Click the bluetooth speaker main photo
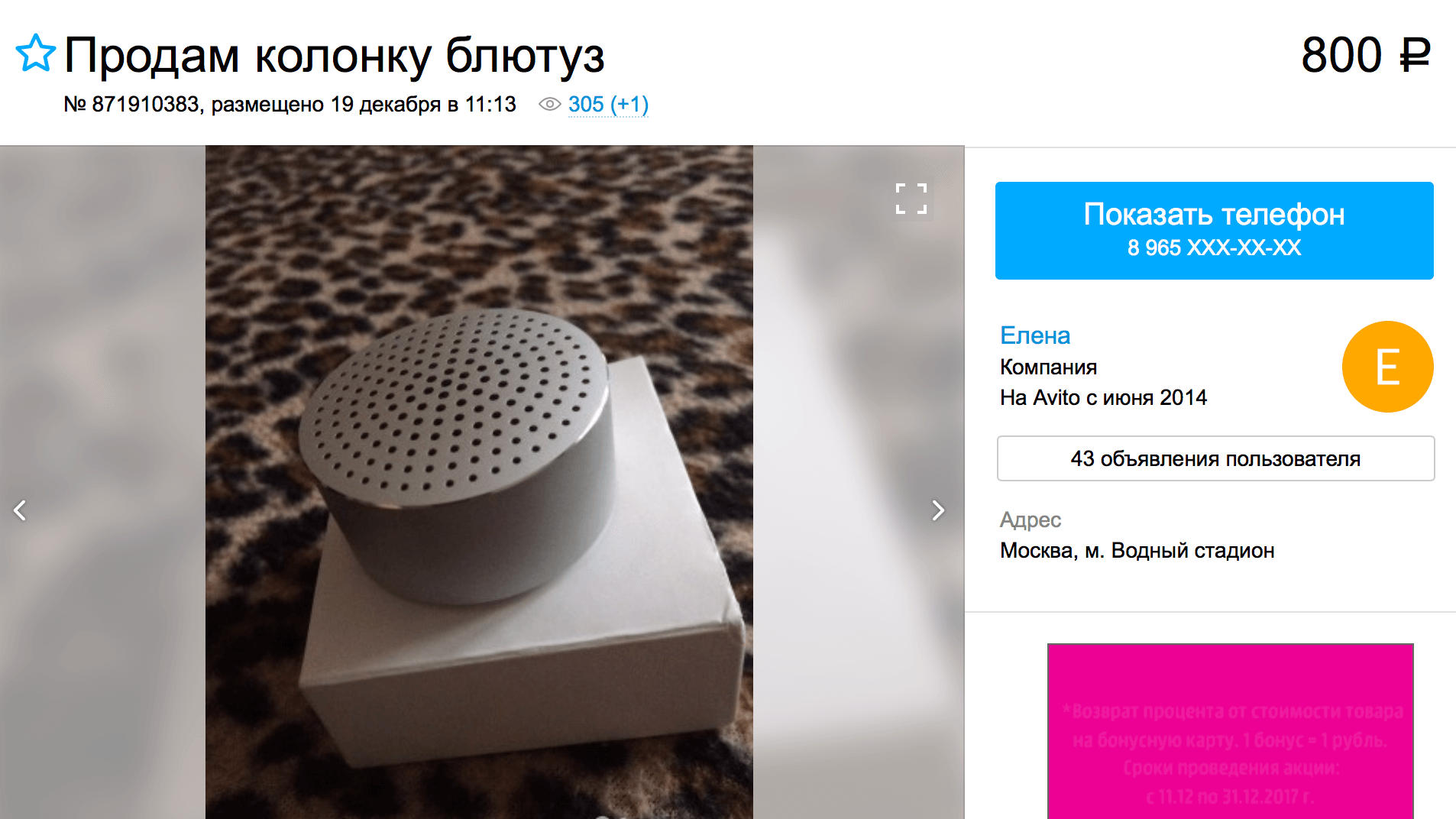This screenshot has width=1456, height=819. click(x=479, y=482)
